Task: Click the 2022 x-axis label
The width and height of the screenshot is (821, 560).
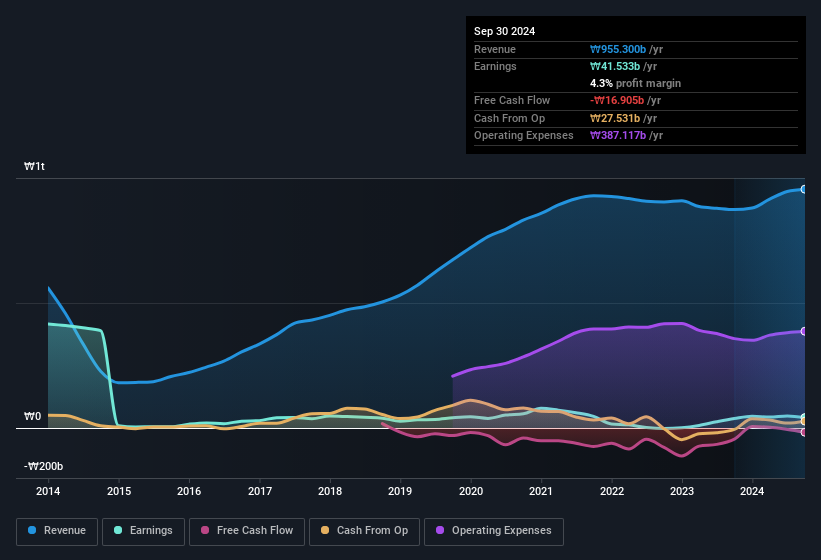Action: click(x=612, y=491)
